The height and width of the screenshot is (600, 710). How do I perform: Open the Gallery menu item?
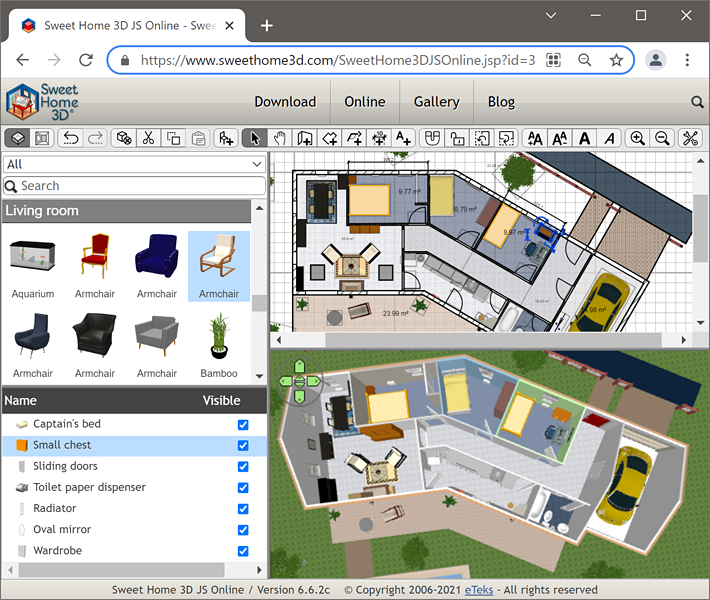point(436,101)
